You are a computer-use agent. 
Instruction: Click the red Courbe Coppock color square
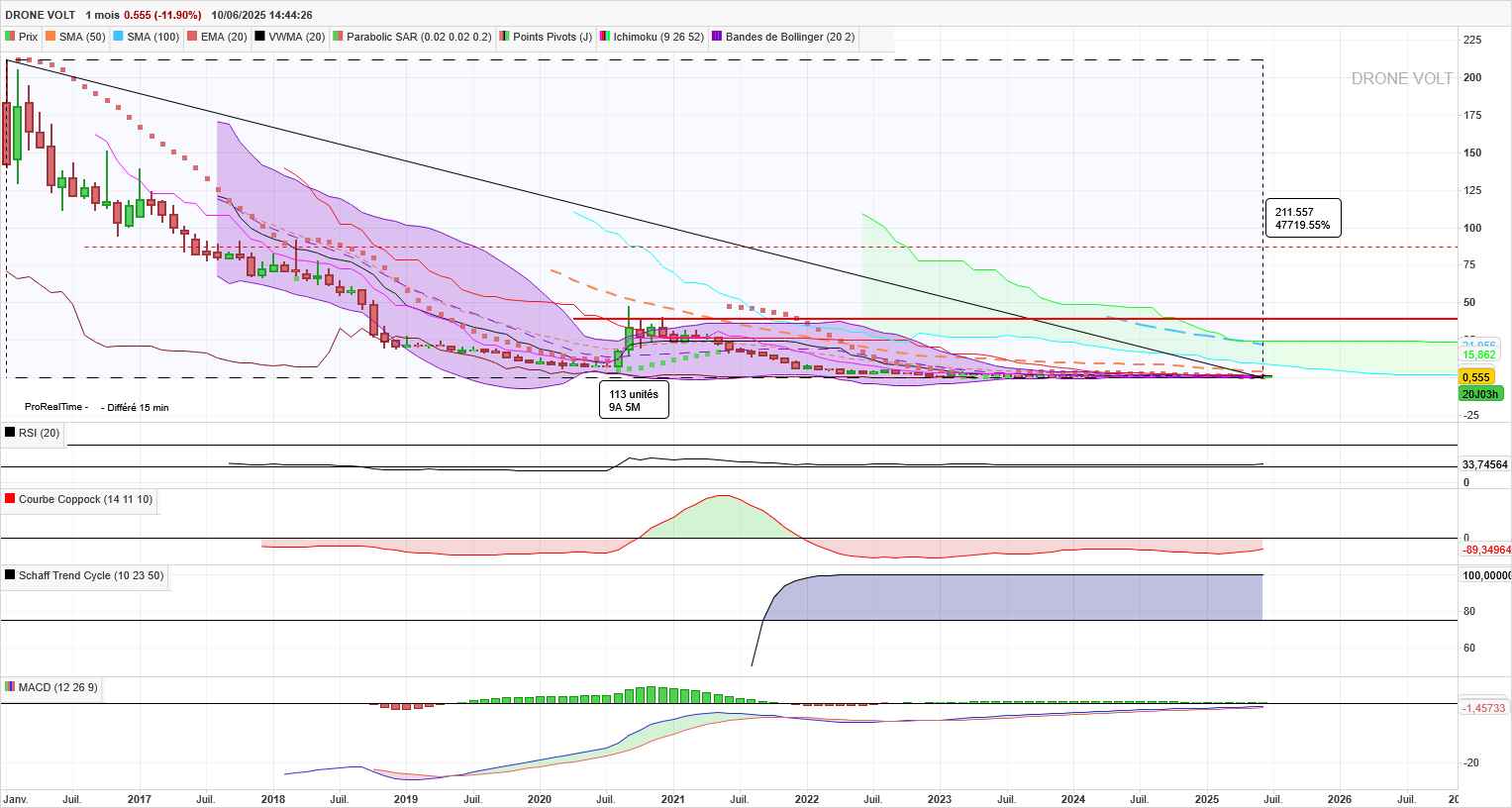(10, 499)
